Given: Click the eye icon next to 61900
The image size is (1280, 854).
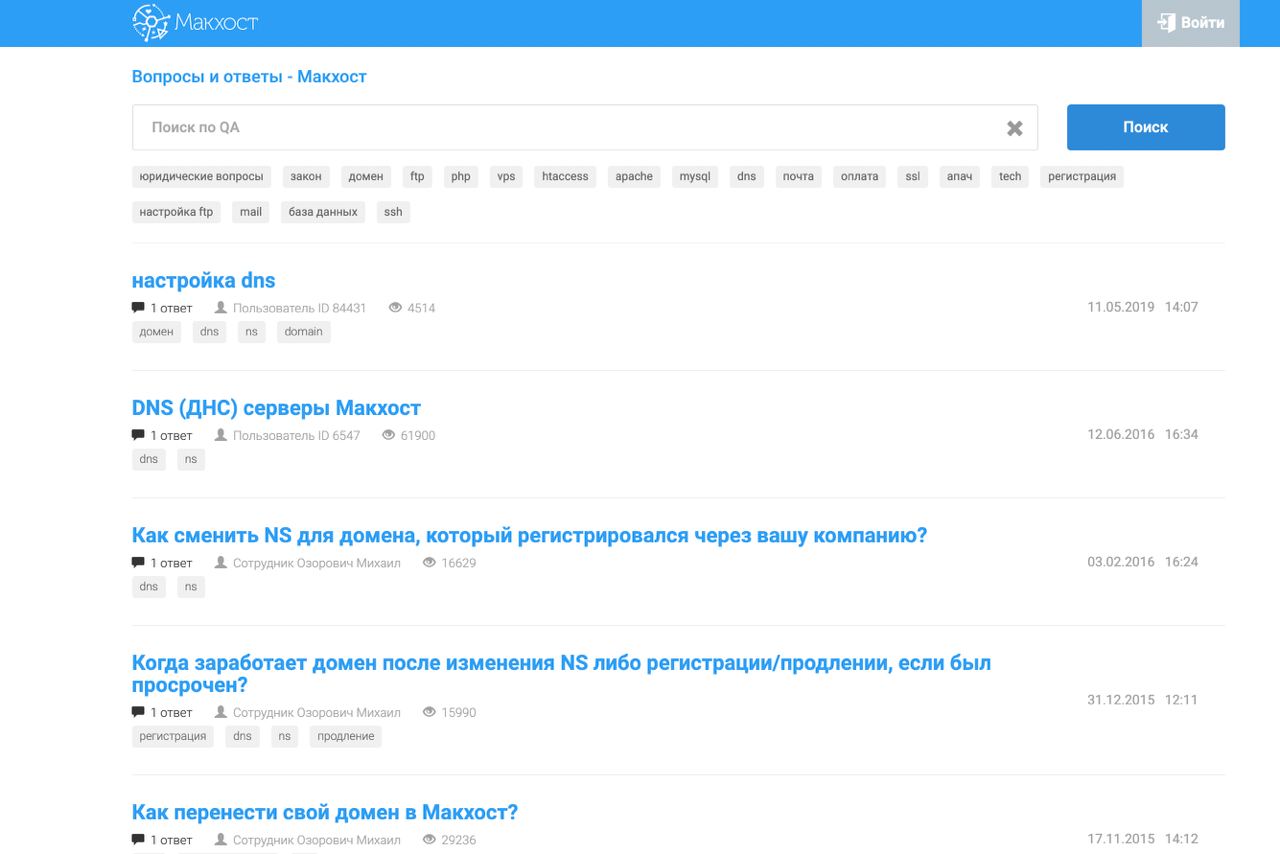Looking at the screenshot, I should click(x=389, y=435).
